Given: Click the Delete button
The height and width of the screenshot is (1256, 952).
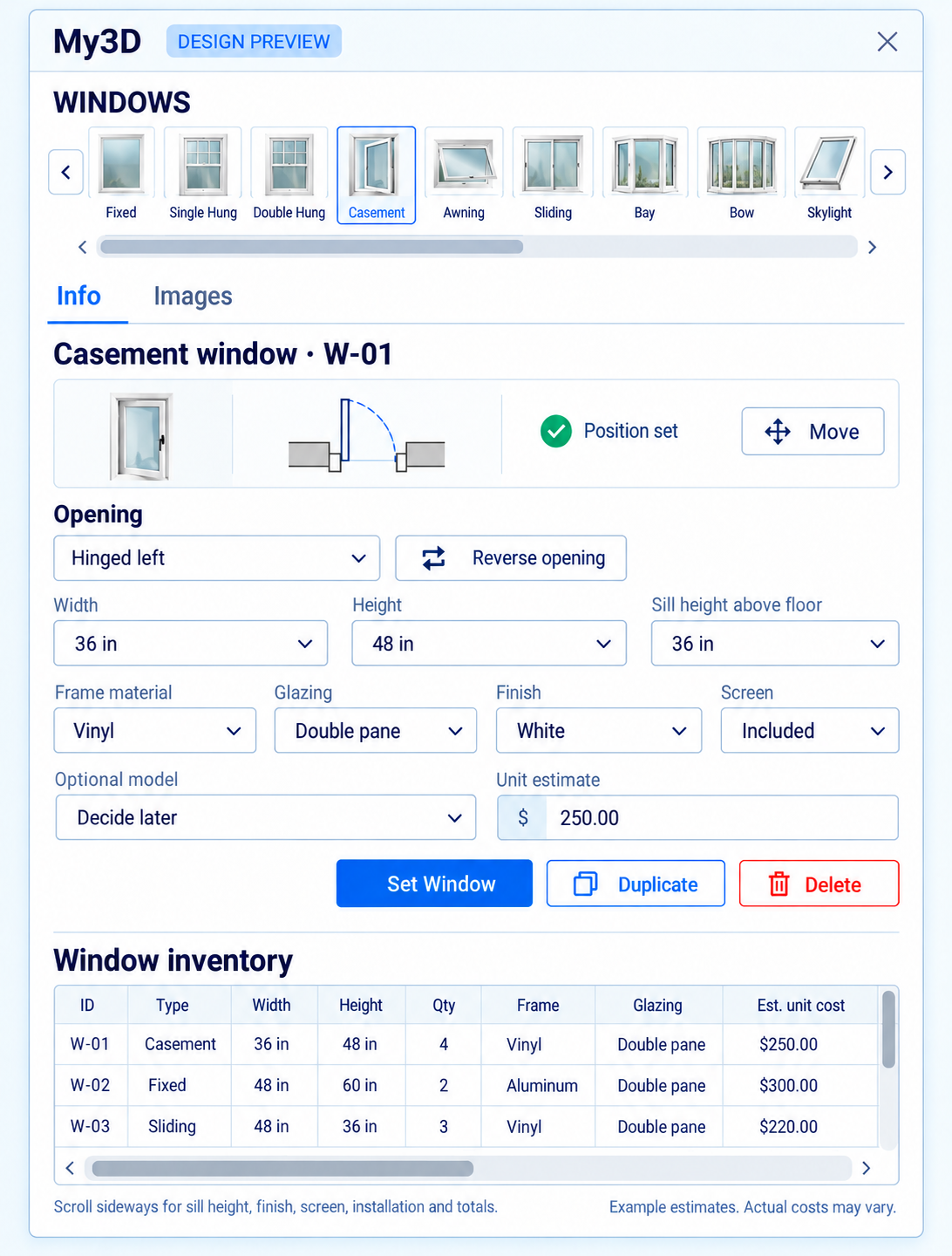Looking at the screenshot, I should click(x=819, y=884).
